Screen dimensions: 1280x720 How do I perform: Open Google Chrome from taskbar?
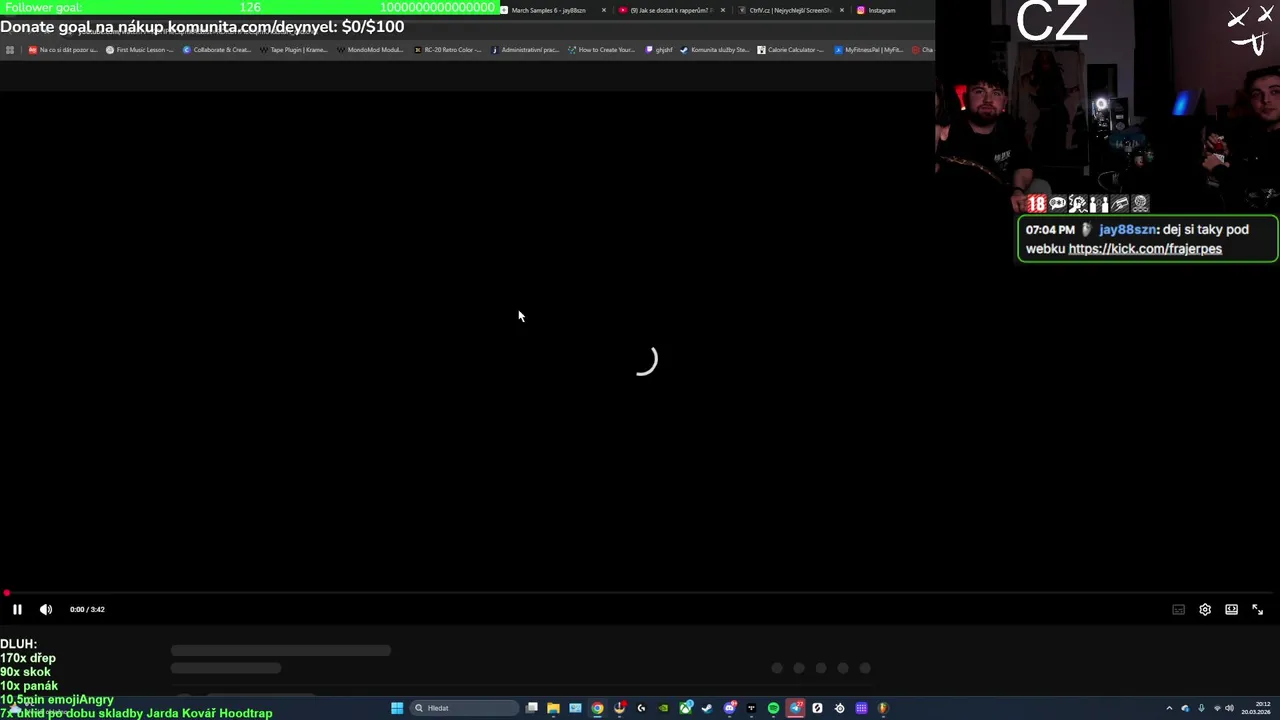pyautogui.click(x=597, y=708)
